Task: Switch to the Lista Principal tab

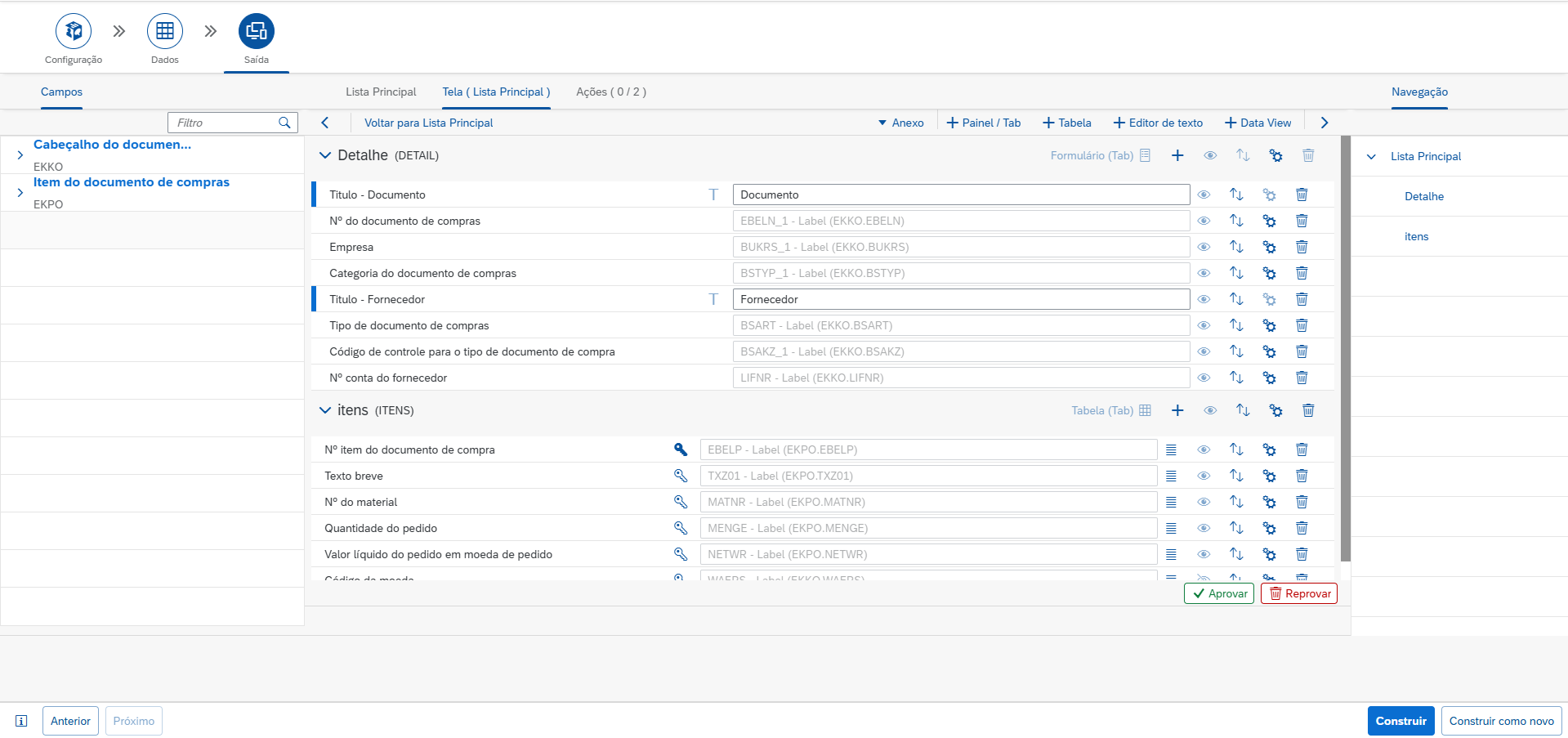Action: point(381,92)
